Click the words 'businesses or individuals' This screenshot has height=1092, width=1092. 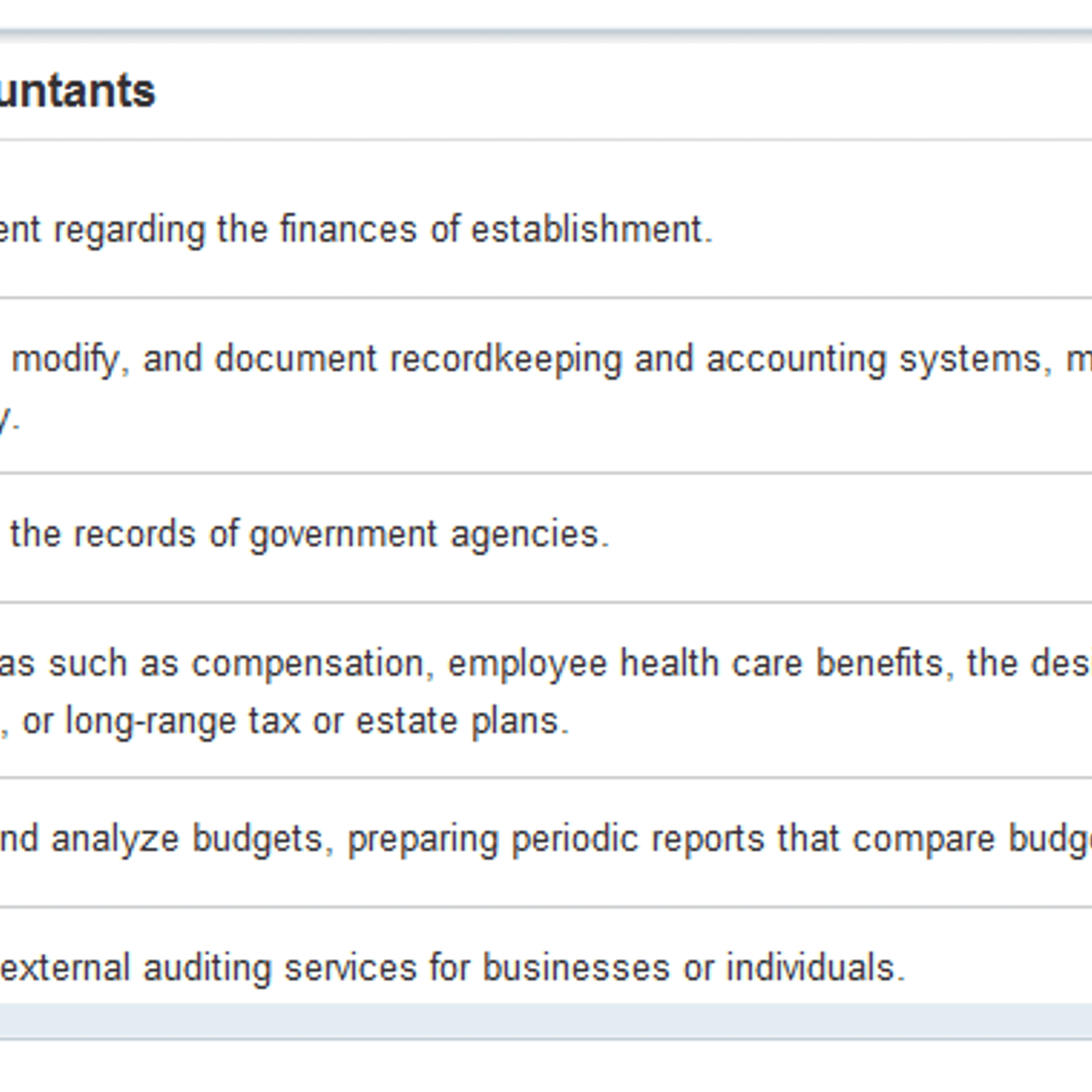[x=693, y=968]
